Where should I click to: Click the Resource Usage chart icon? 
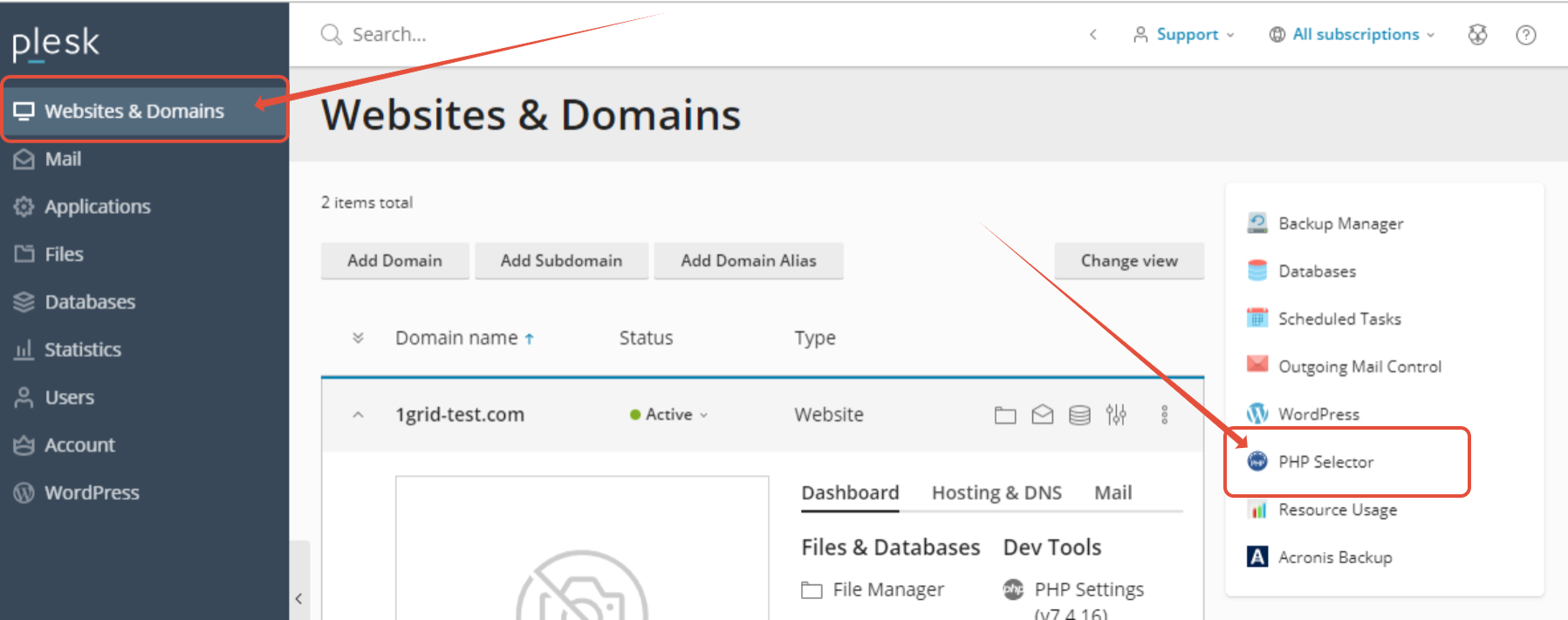pyautogui.click(x=1257, y=510)
